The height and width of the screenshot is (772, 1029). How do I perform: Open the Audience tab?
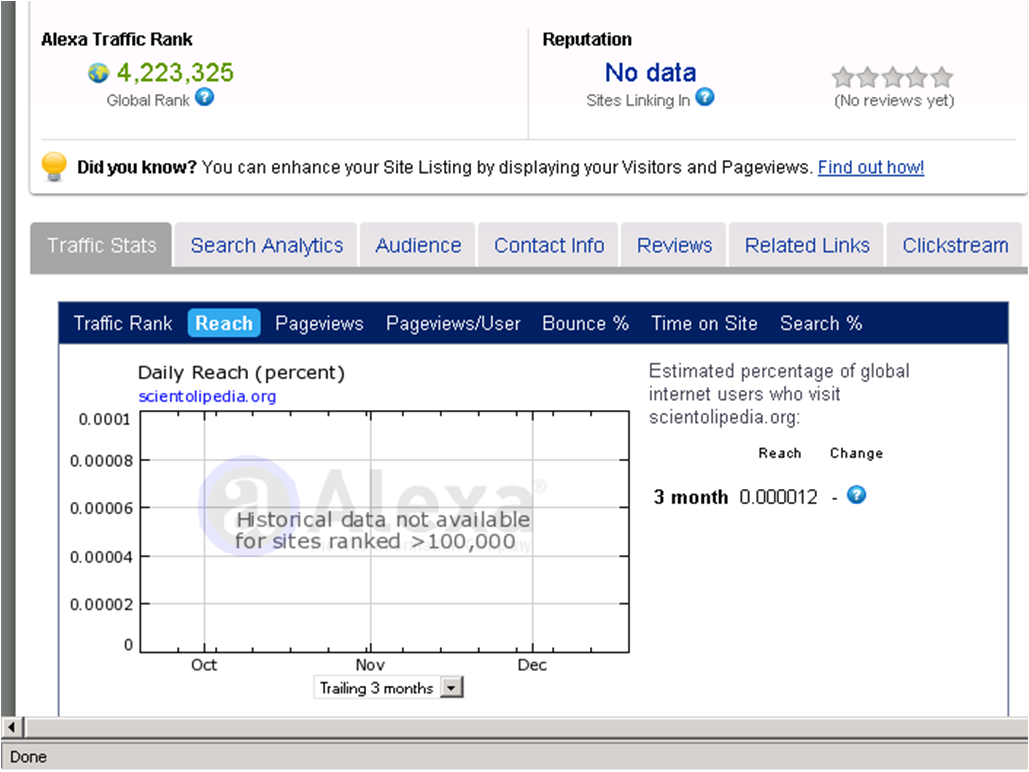[x=418, y=246]
